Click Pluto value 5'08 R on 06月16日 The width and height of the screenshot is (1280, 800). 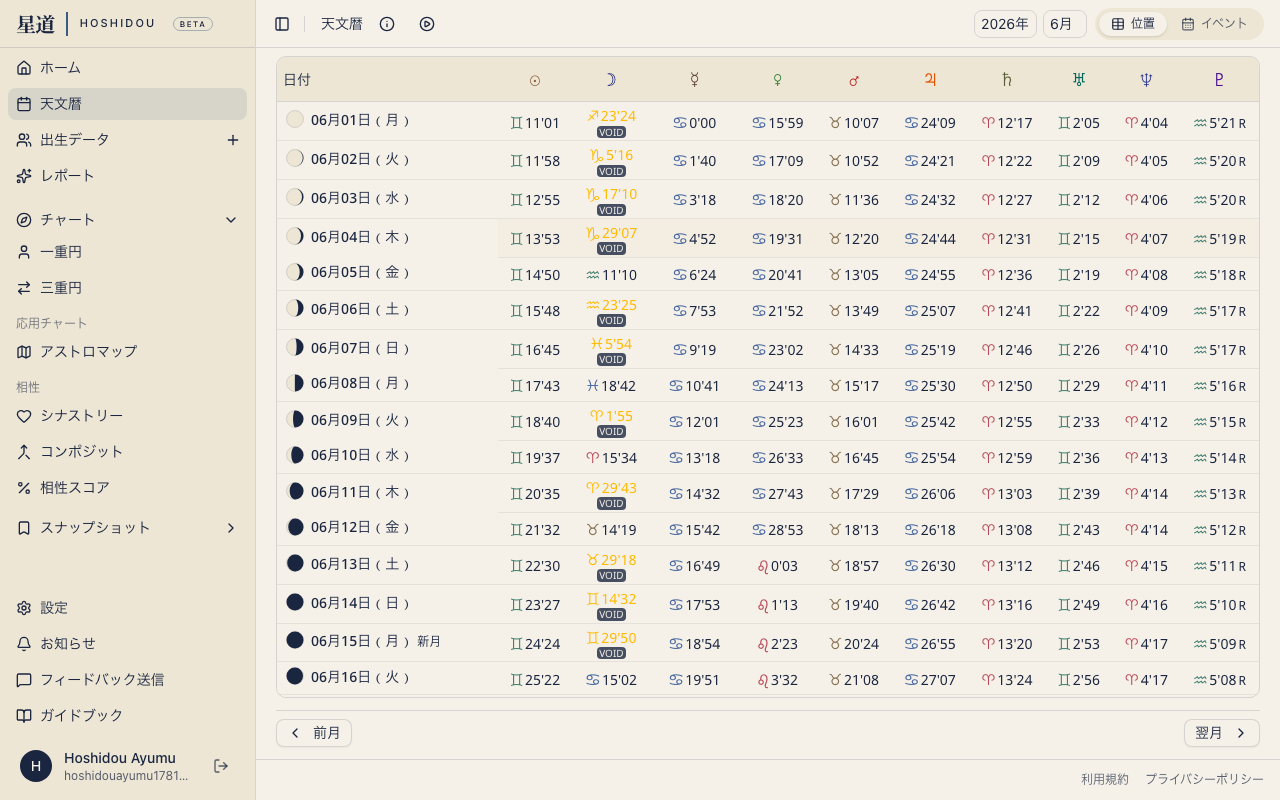pos(1219,680)
